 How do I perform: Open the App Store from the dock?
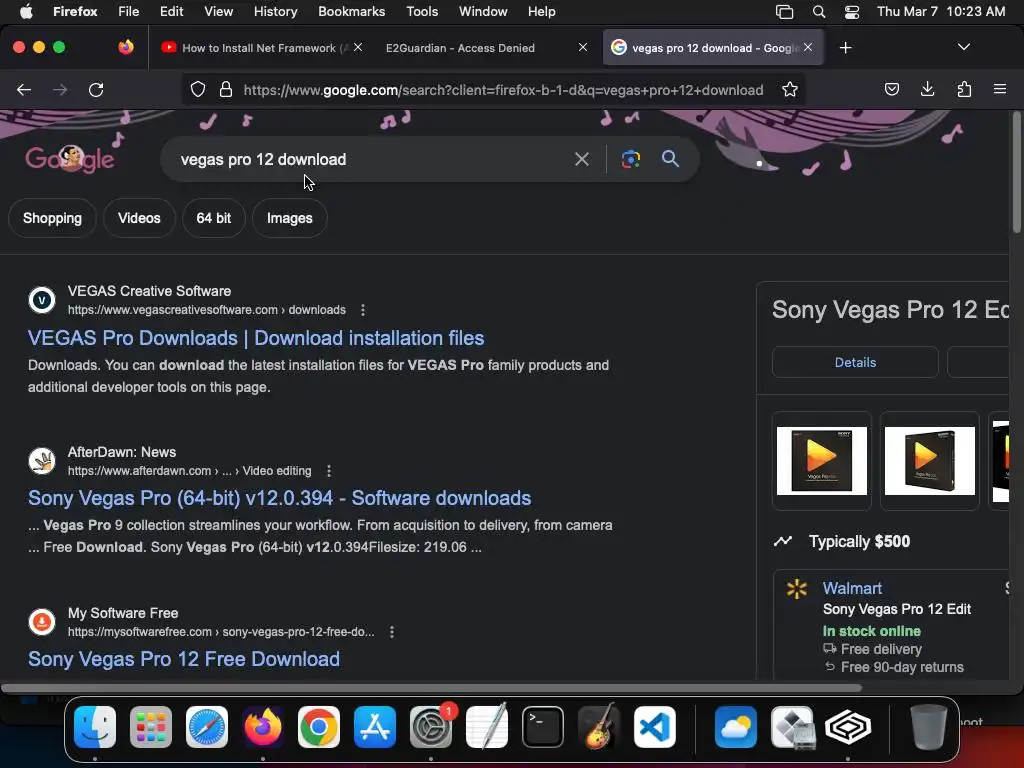[375, 727]
